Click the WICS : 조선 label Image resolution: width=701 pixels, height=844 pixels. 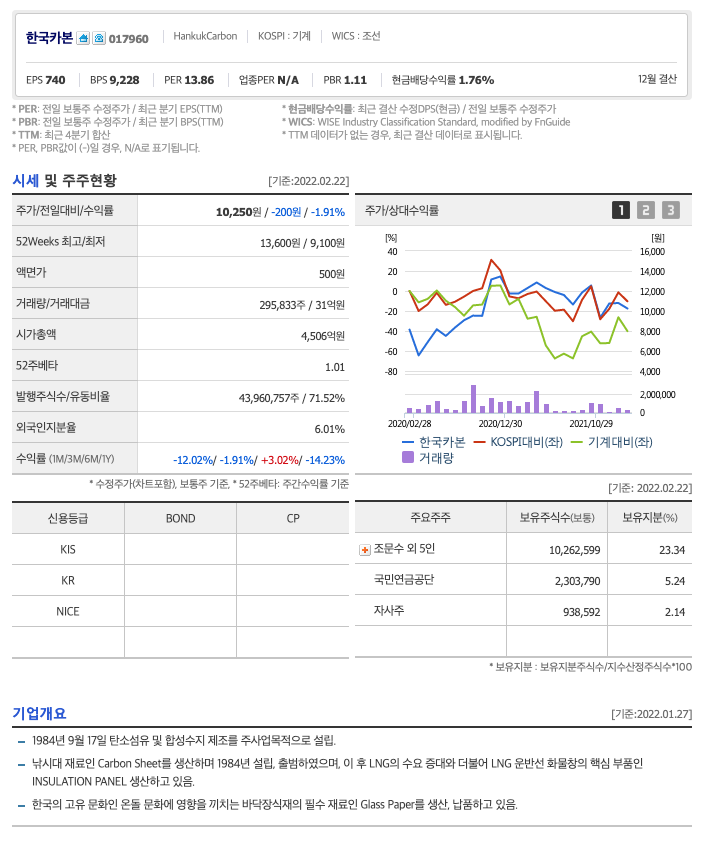point(356,36)
